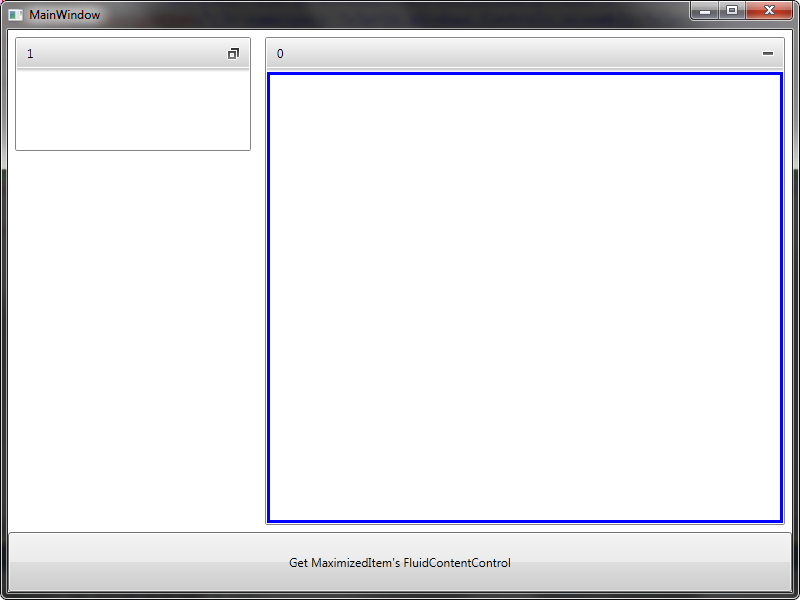
Task: Close the MainWindow window
Action: (x=769, y=10)
